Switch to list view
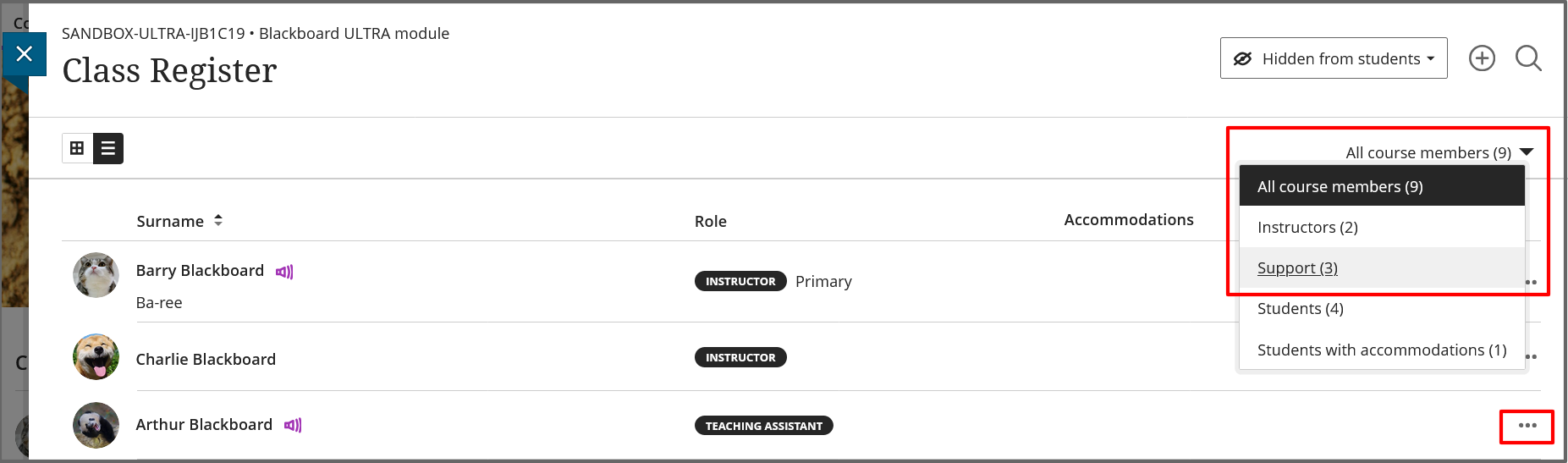Image resolution: width=1568 pixels, height=463 pixels. tap(108, 148)
